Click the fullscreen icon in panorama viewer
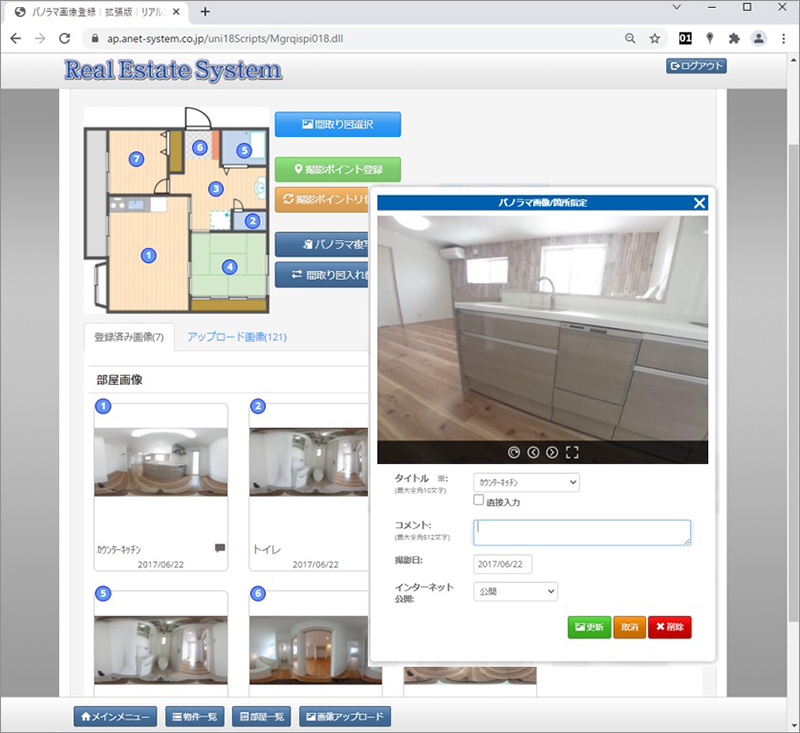 (572, 452)
